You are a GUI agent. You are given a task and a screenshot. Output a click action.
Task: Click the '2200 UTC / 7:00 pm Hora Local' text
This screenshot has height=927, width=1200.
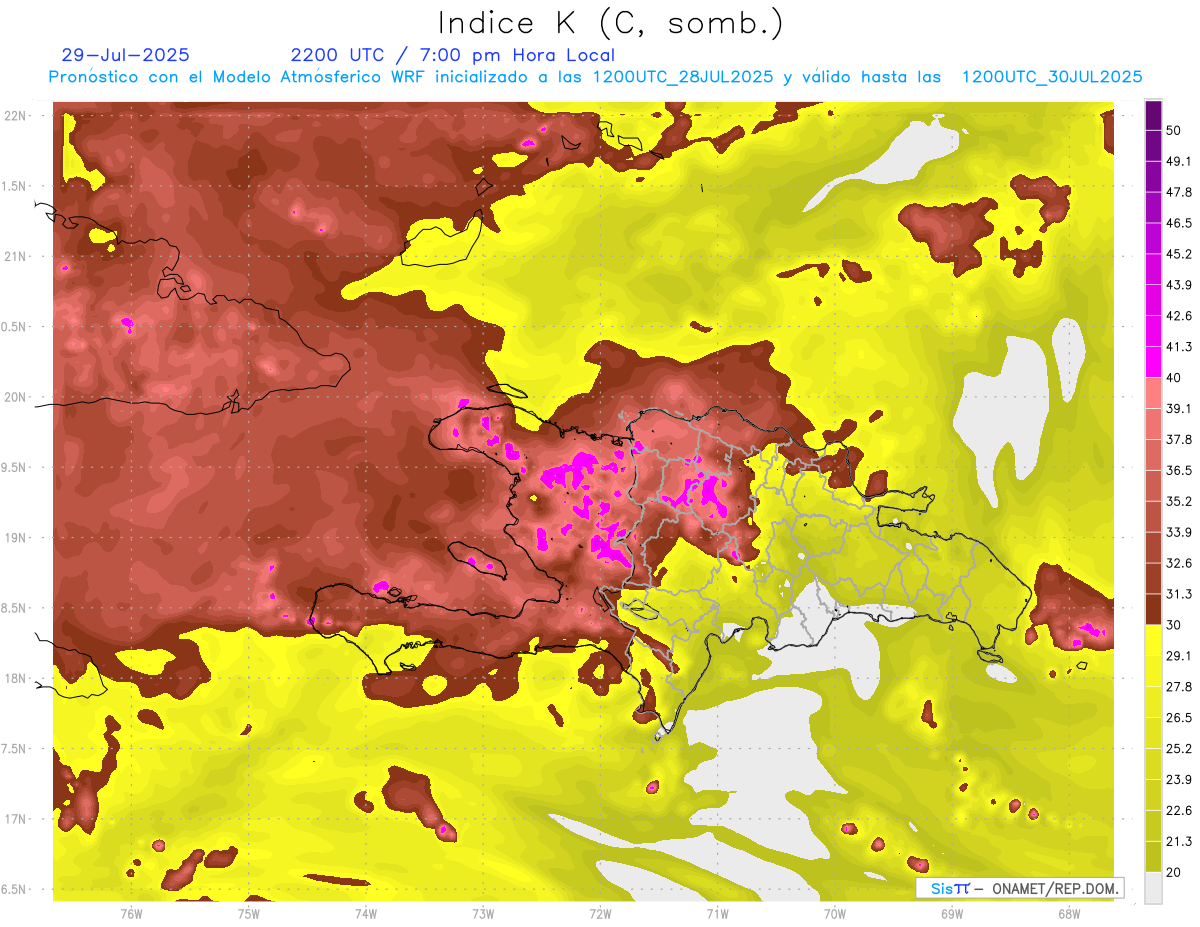click(452, 55)
